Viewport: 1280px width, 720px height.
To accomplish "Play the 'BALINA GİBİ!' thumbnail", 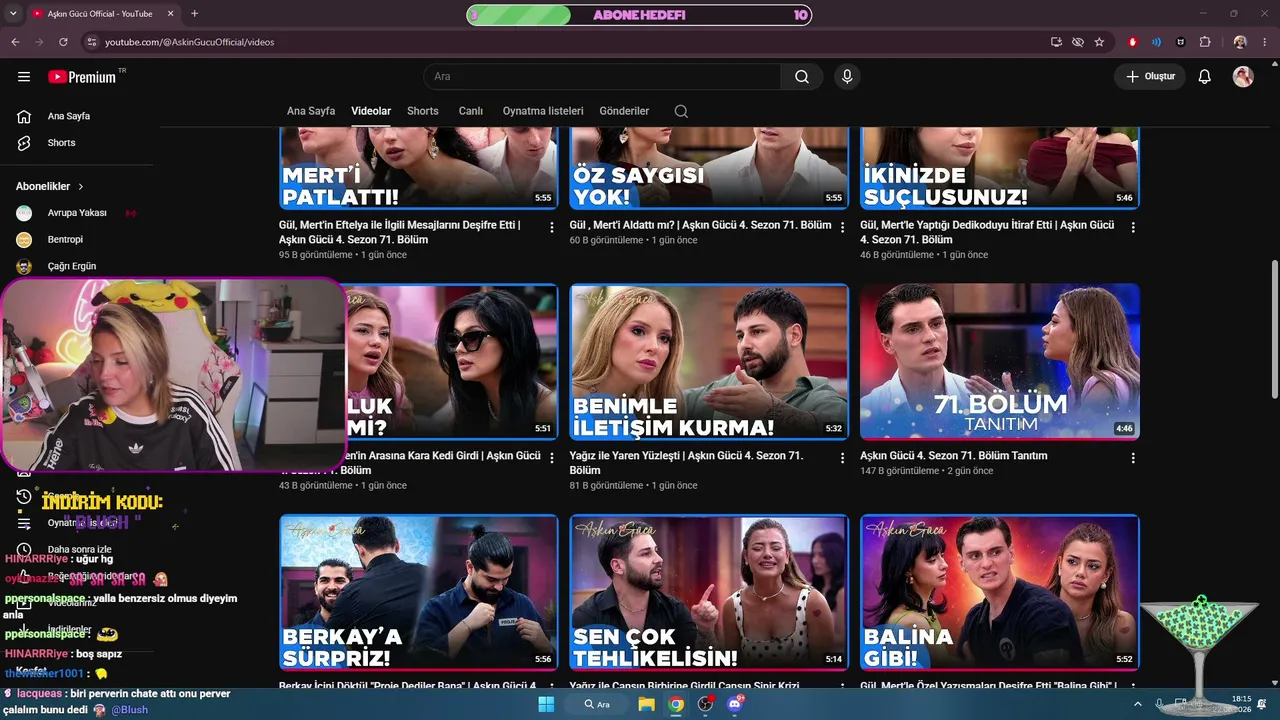I will [1000, 592].
